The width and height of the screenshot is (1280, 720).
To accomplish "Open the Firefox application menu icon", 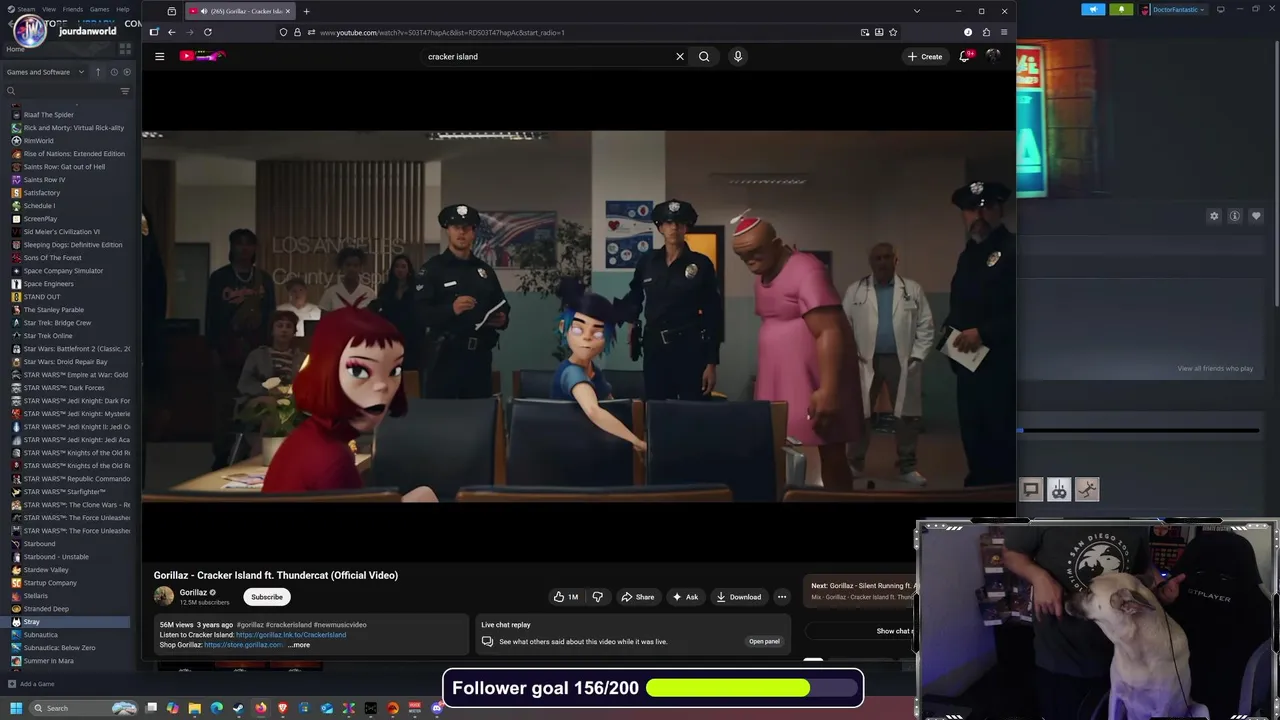I will 1003,32.
